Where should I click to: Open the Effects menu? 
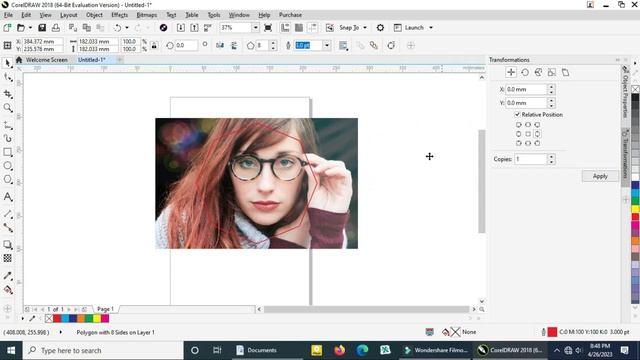[120, 15]
